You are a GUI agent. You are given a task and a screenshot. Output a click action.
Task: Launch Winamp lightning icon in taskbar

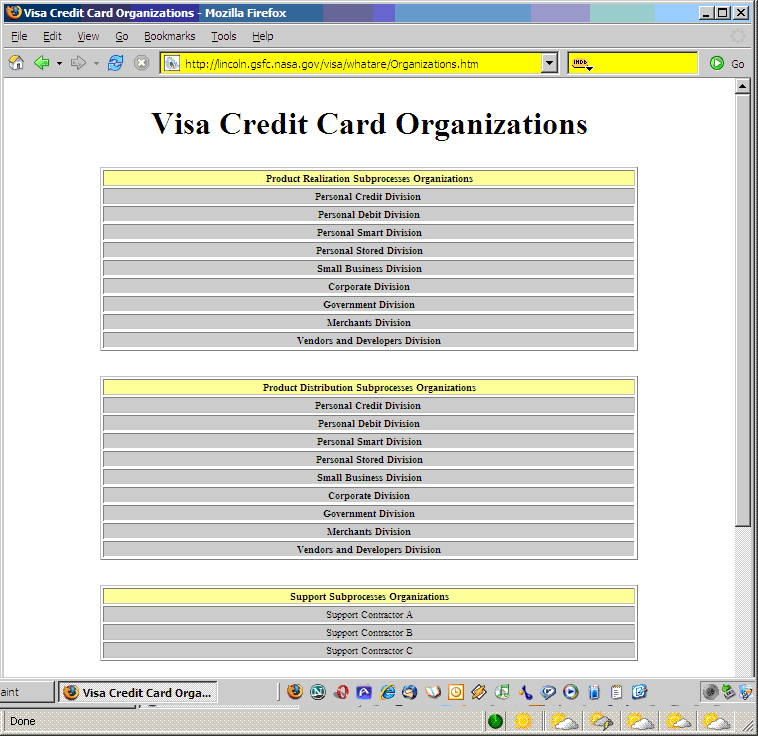(479, 692)
